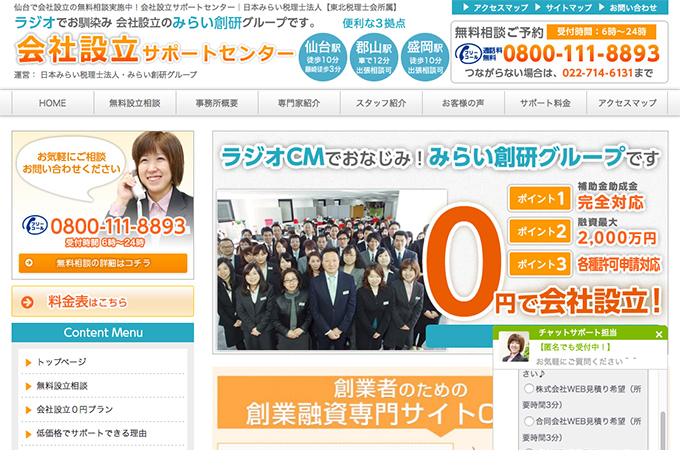Click sidebar free-call icon beside 0800 number
This screenshot has height=450, width=680.
[x=34, y=225]
